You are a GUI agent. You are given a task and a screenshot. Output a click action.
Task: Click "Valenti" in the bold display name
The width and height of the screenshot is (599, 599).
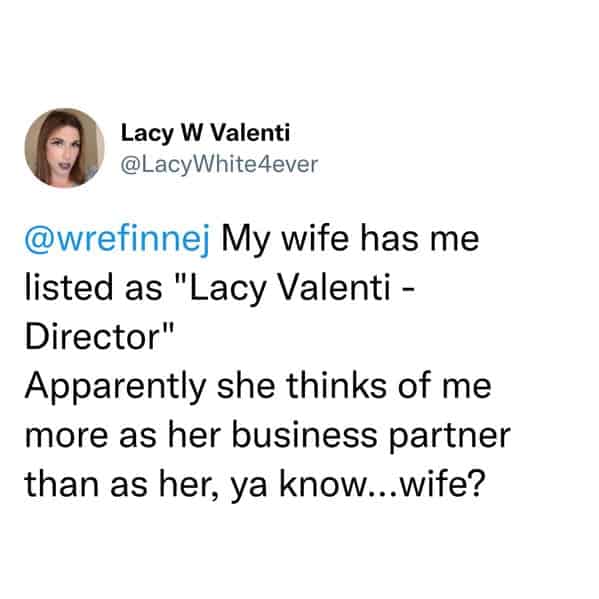[250, 133]
